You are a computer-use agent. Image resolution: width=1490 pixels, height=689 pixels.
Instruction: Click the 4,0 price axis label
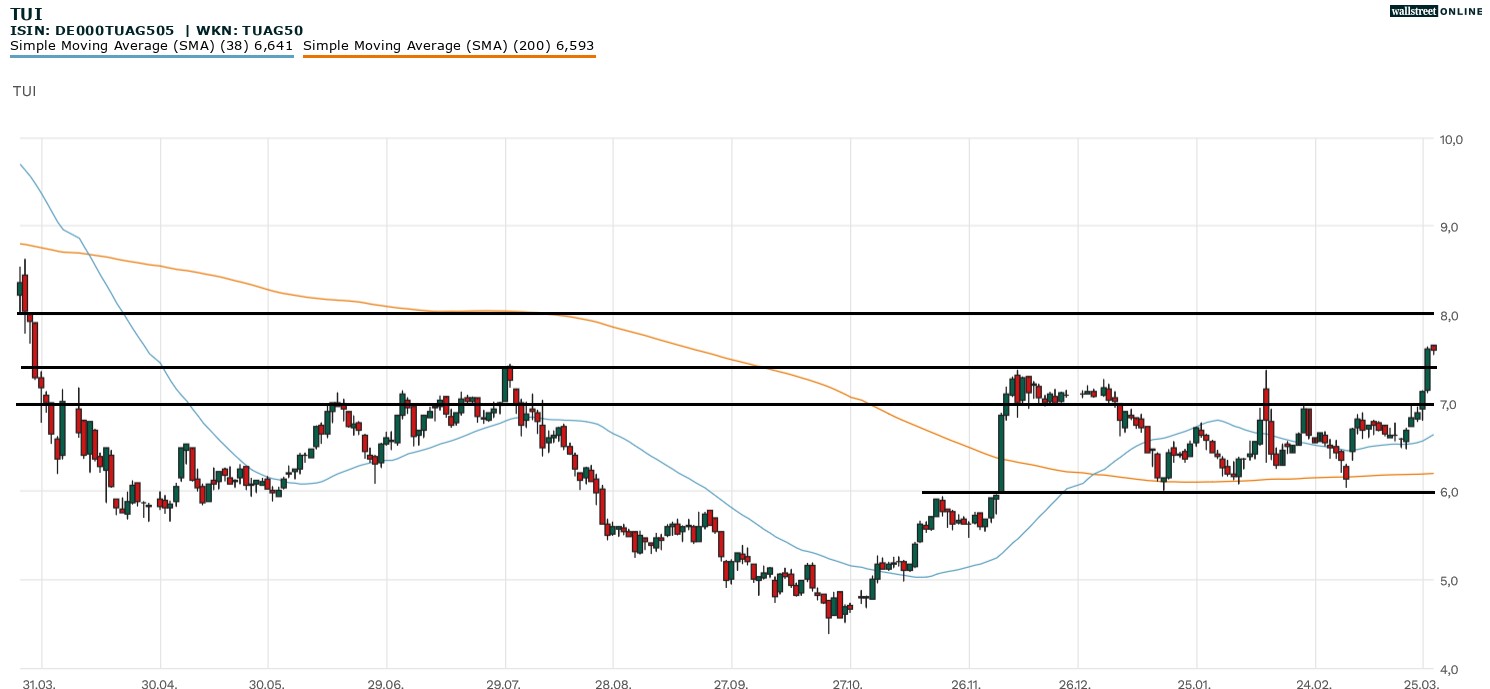click(x=1447, y=669)
